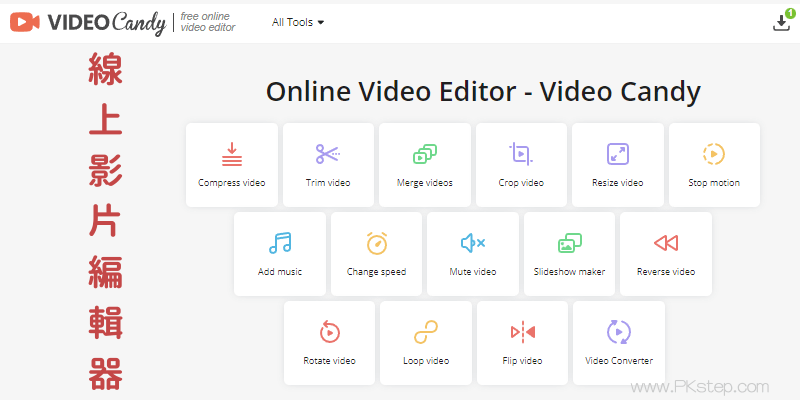The image size is (800, 400).
Task: Select the Flip video mirror icon
Action: (x=522, y=332)
